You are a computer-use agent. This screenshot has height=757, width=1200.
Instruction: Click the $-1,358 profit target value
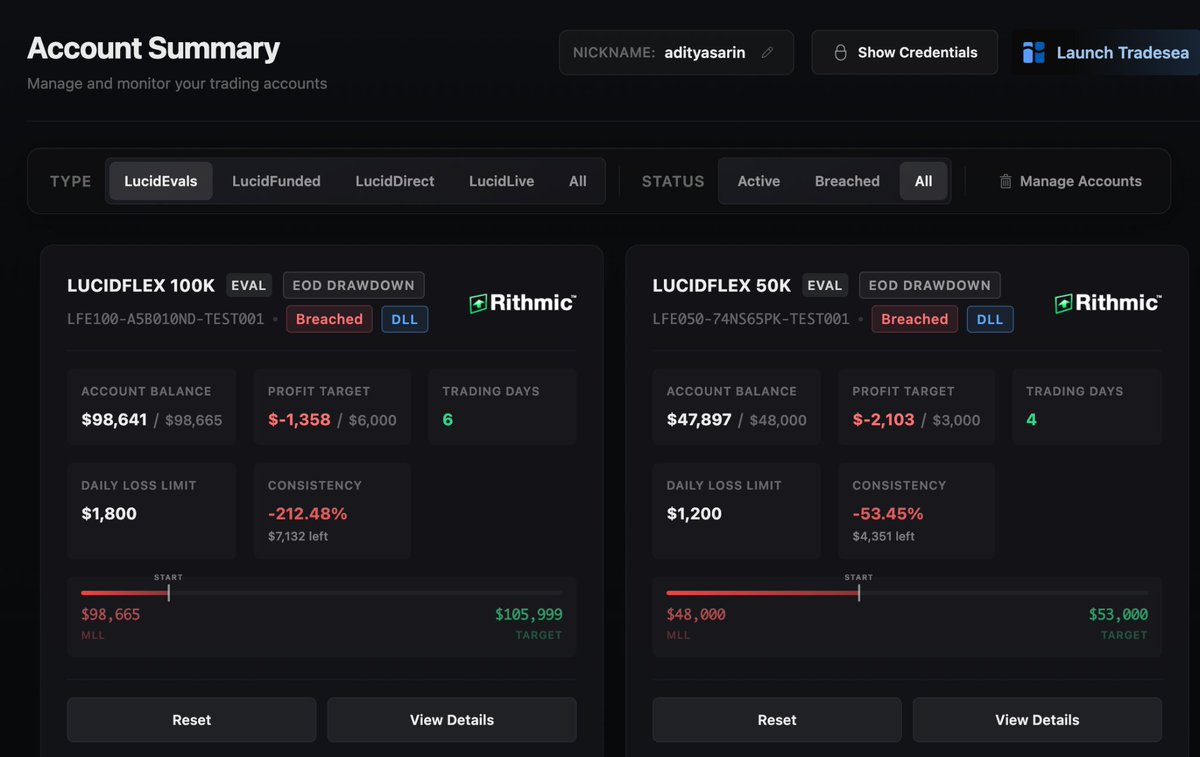pos(299,420)
